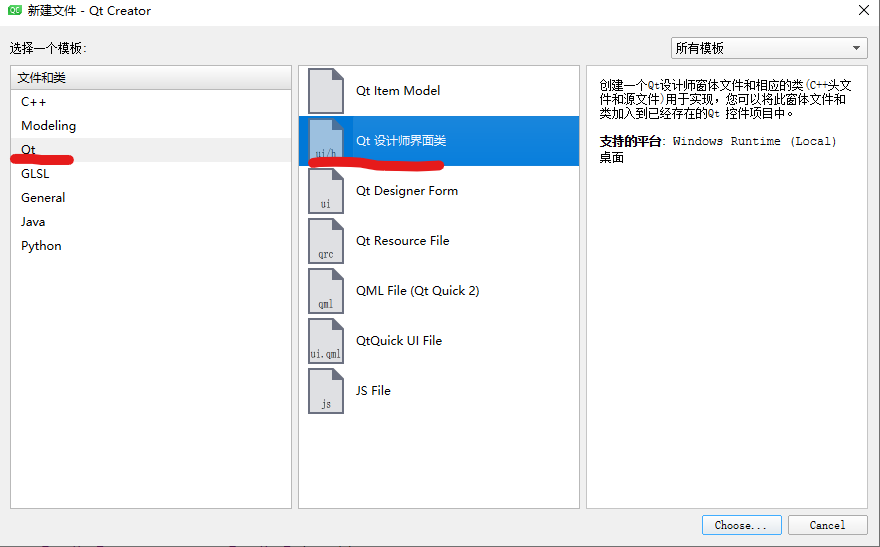This screenshot has height=547, width=880.
Task: Select the General category
Action: (x=151, y=197)
